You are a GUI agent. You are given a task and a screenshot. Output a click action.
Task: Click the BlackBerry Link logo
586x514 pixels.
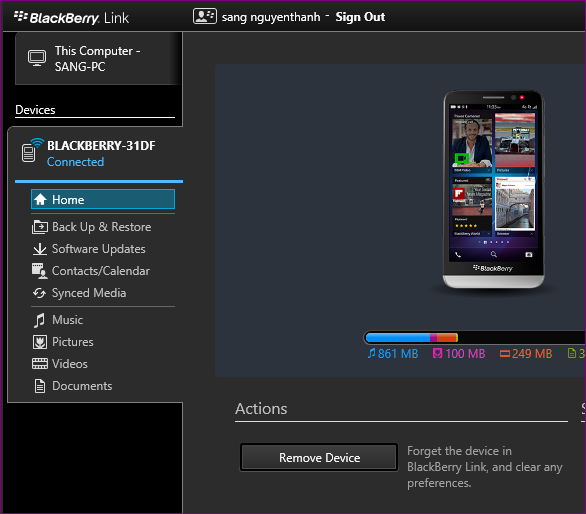point(71,18)
